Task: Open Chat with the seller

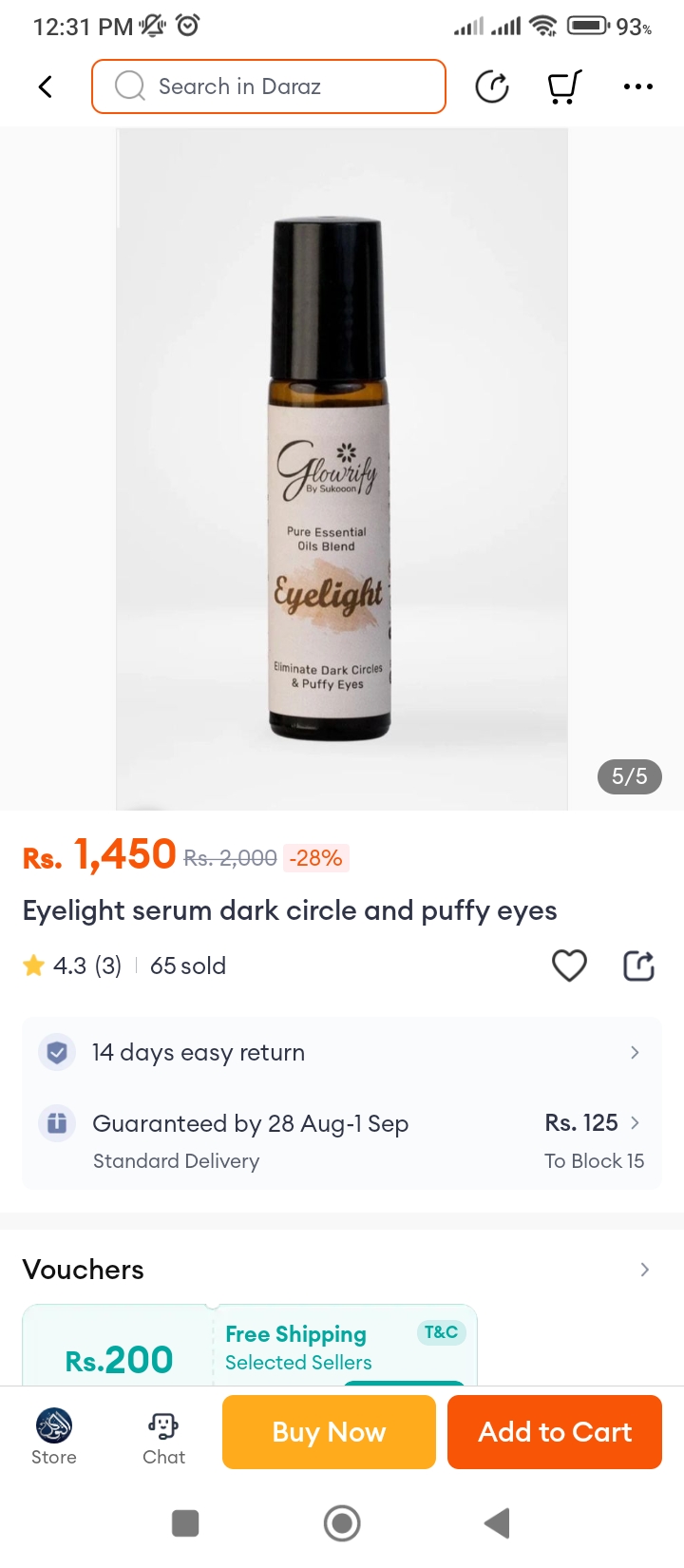Action: [x=163, y=1437]
